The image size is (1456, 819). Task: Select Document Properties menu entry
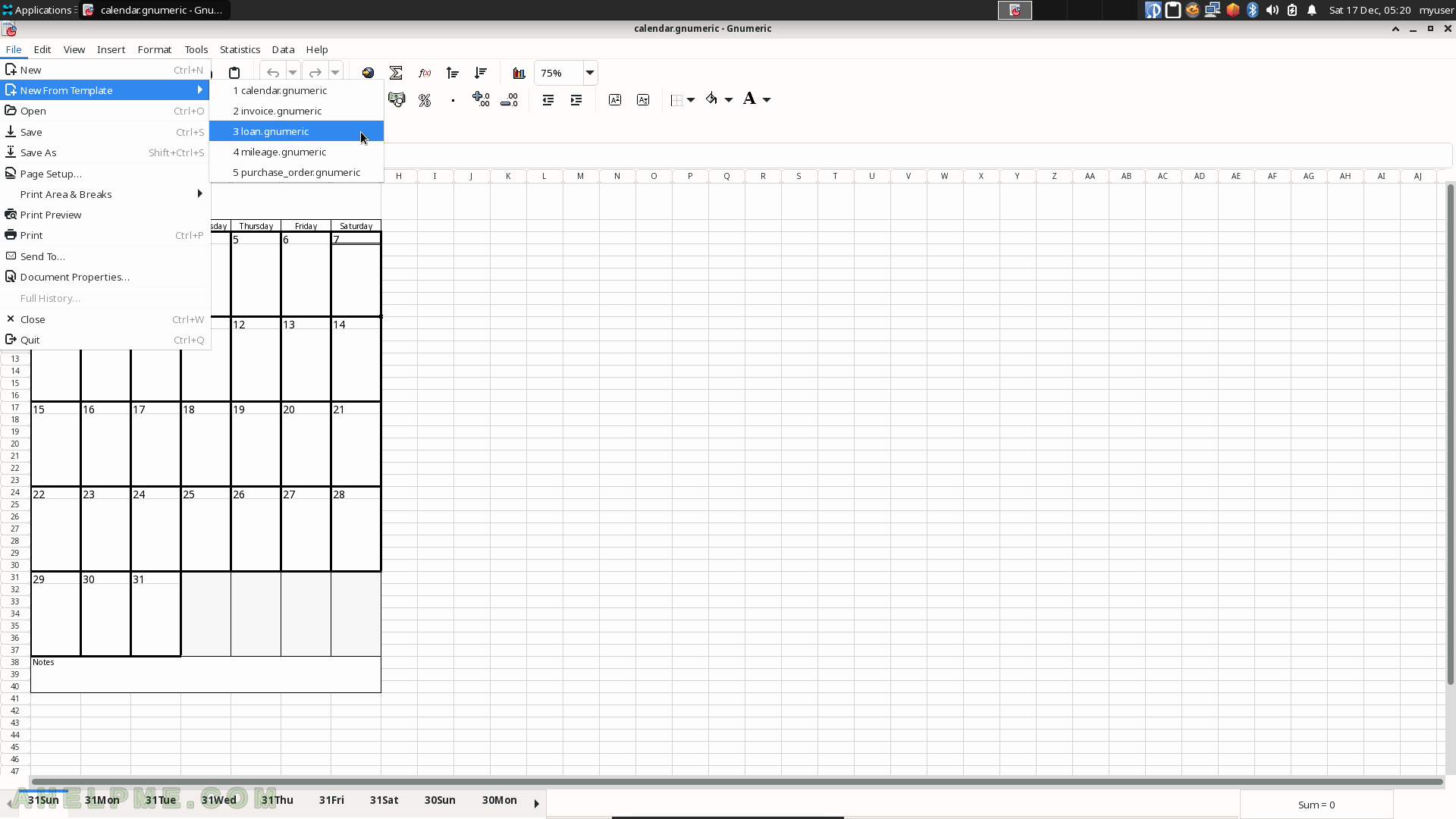[105, 277]
